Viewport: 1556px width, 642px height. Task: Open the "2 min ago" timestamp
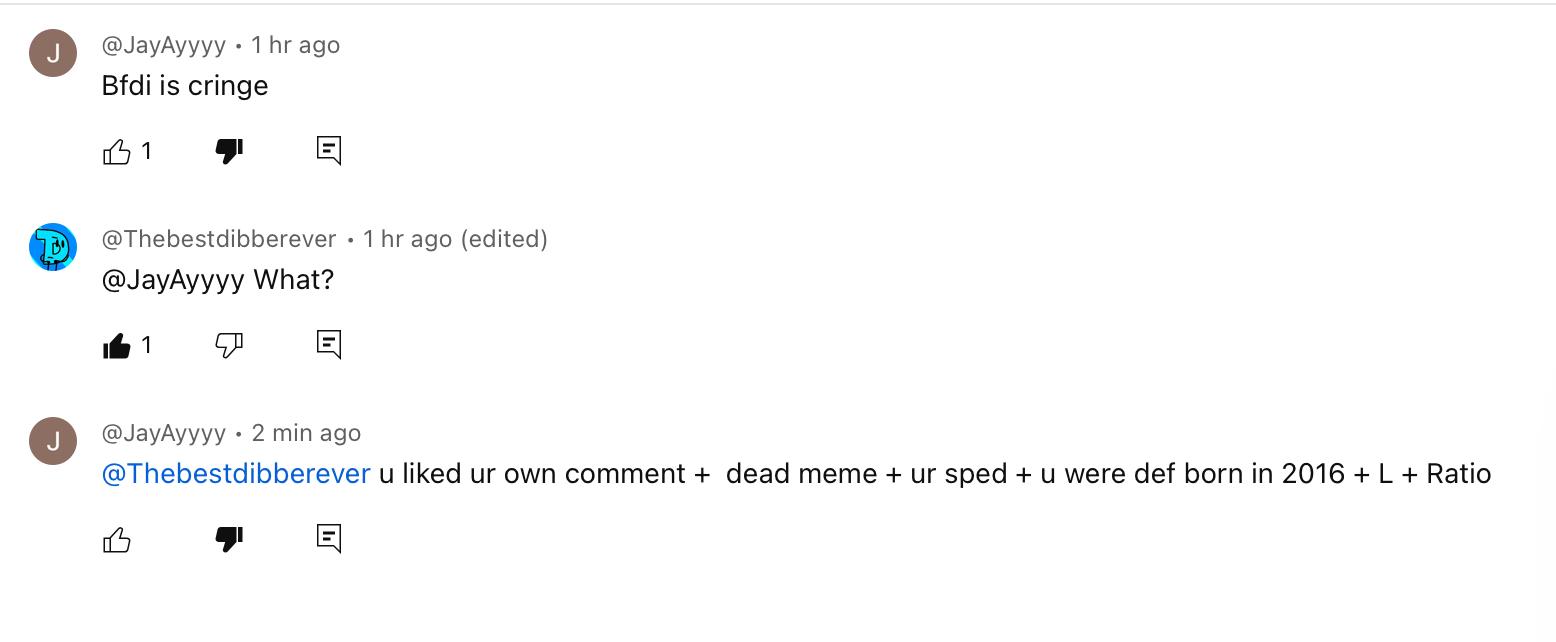click(x=306, y=433)
